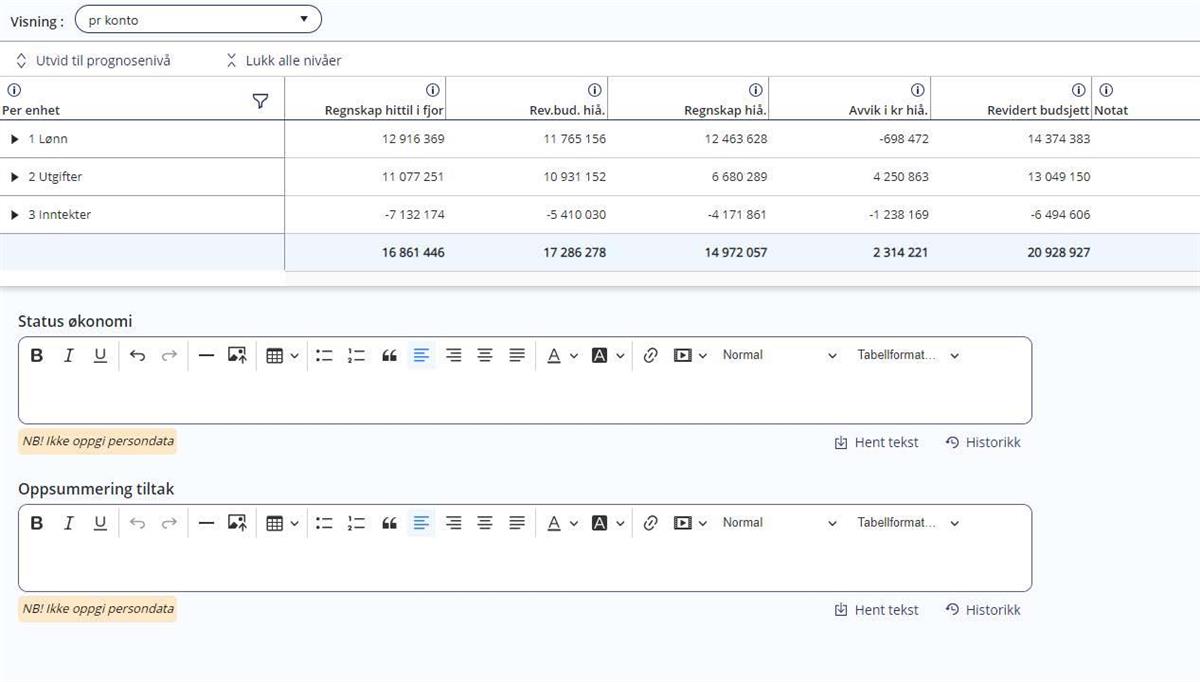
Task: Insert block quote in Status økonomi editor
Action: coord(389,355)
